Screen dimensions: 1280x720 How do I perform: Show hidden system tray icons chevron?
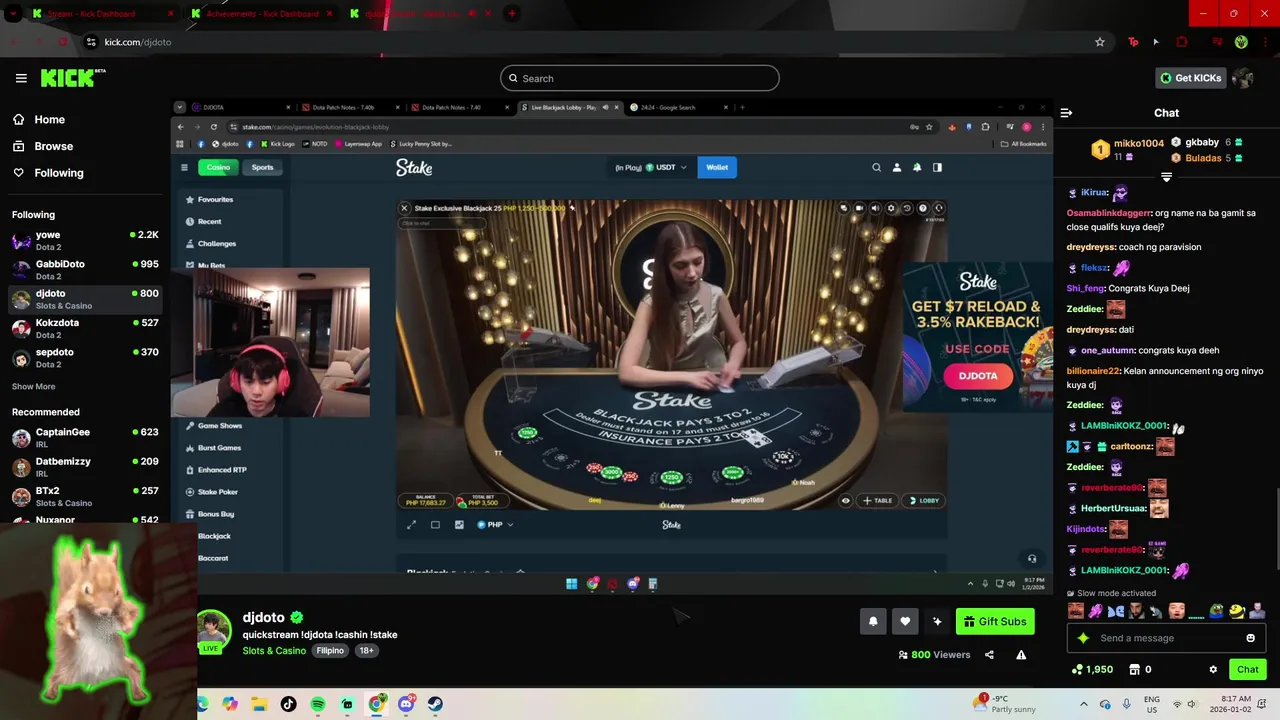point(1084,704)
